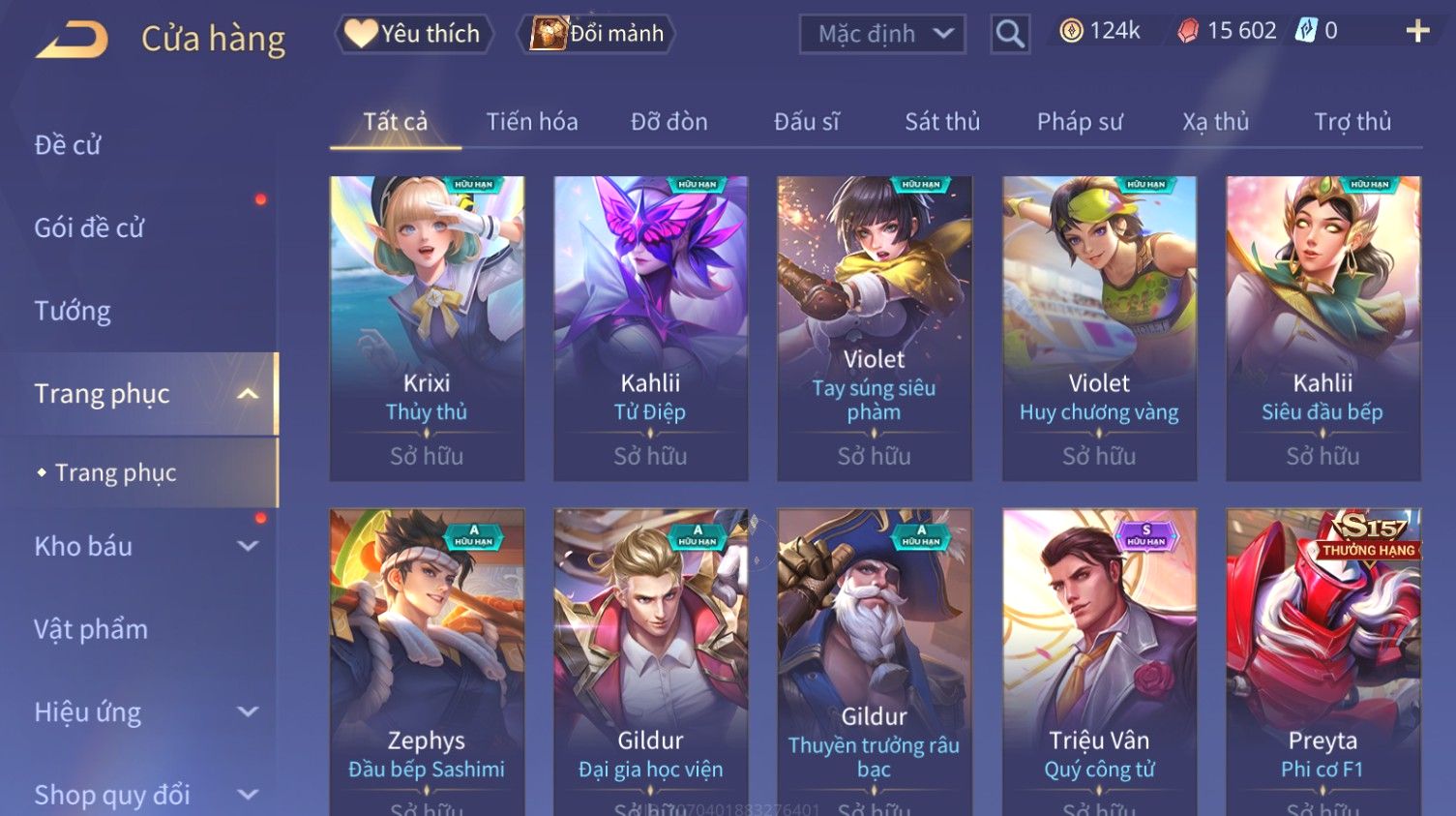Select Triệu Vân Quý công tử skin
Image resolution: width=1456 pixels, height=816 pixels.
(x=1099, y=662)
